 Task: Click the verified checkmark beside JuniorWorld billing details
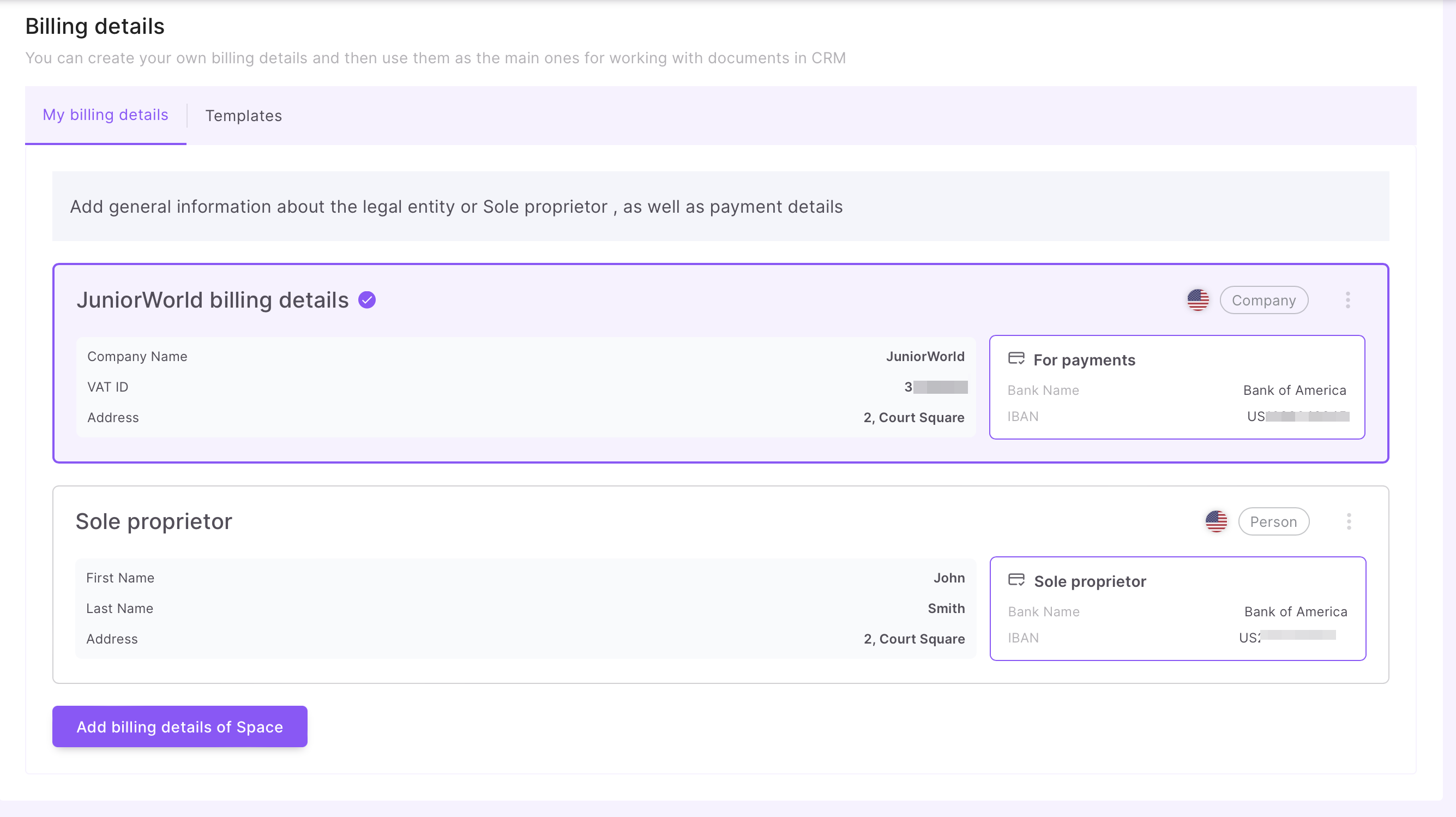click(367, 299)
